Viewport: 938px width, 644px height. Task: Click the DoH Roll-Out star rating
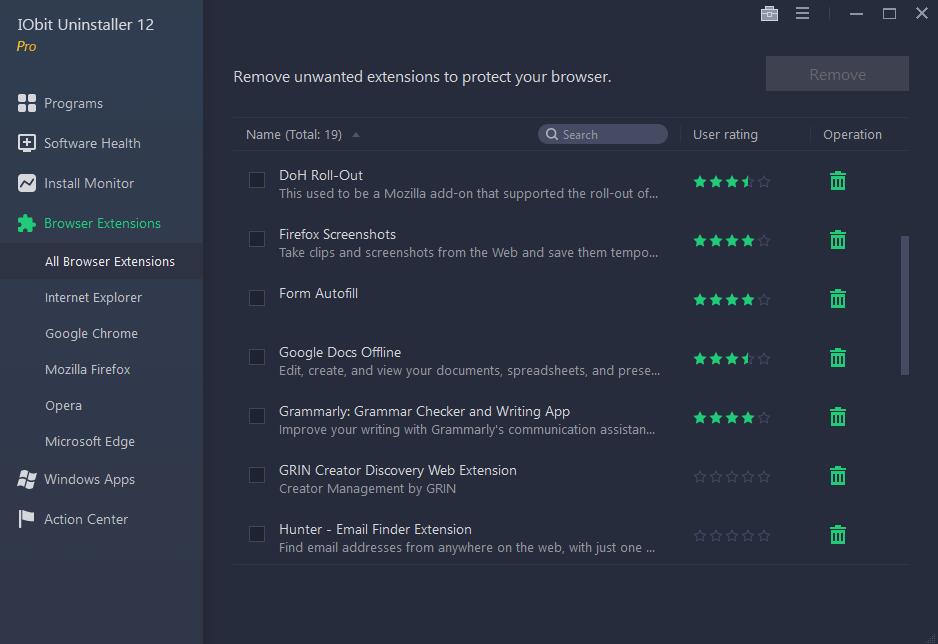[732, 181]
